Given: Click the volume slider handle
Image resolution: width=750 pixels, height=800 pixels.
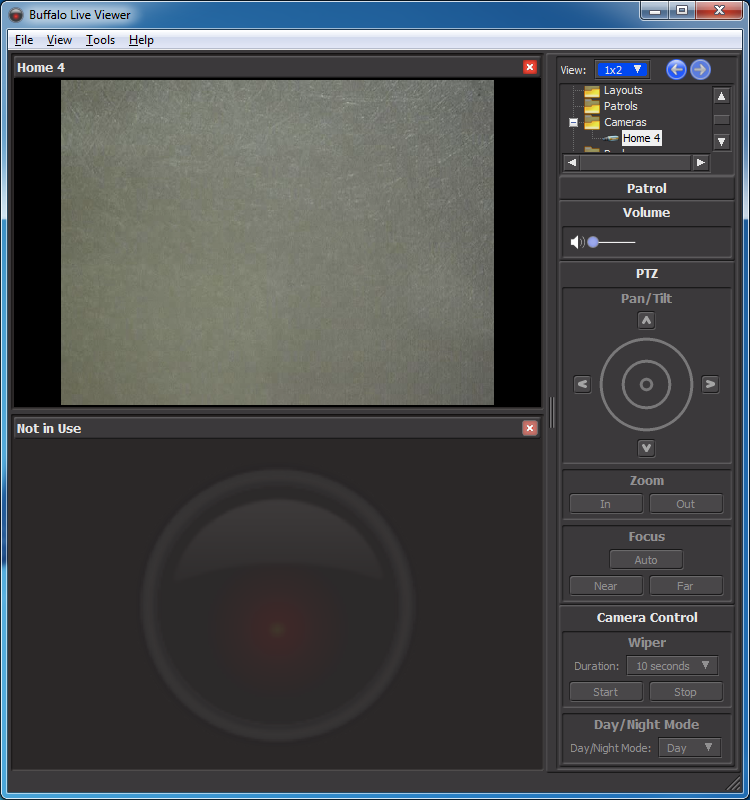Looking at the screenshot, I should [x=593, y=242].
